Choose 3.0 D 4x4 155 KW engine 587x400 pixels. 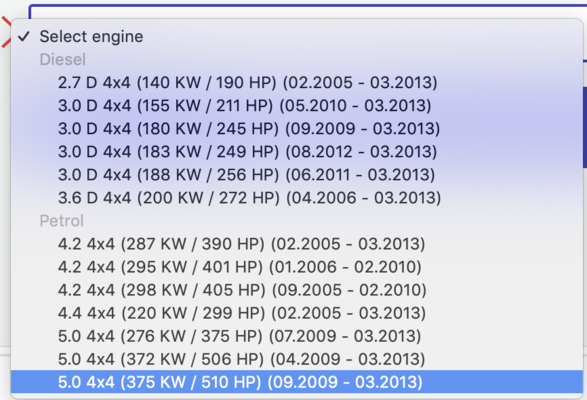tap(297, 106)
